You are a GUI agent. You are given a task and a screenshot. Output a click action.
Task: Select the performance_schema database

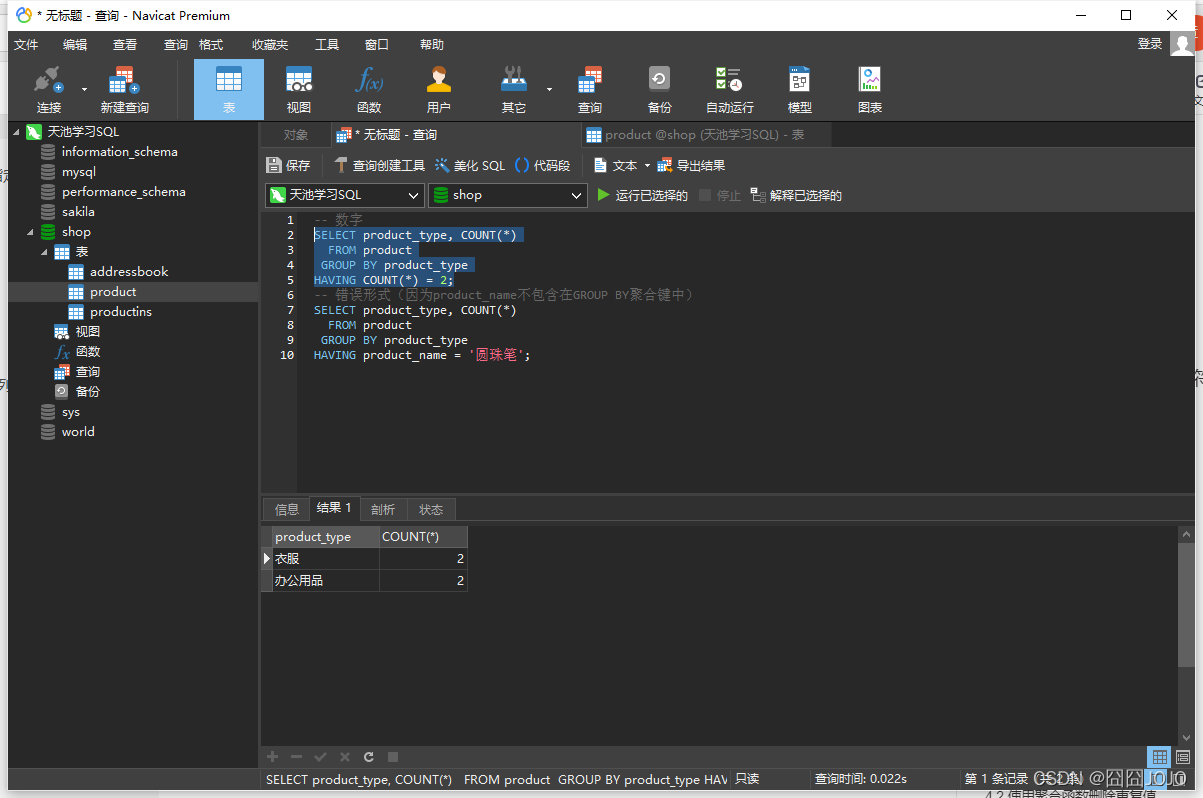123,192
